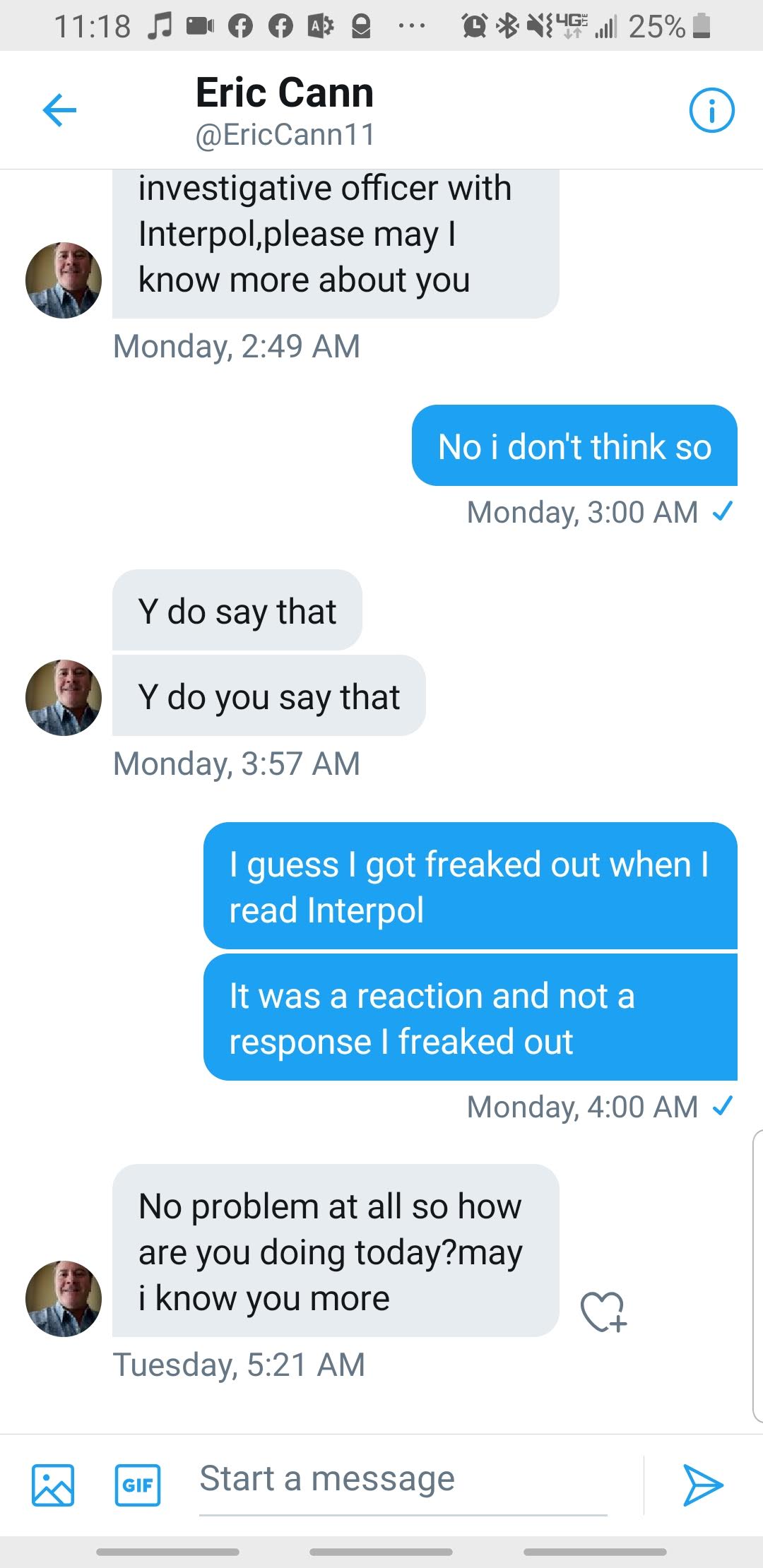Open the GIF picker
763x1568 pixels.
point(138,1485)
